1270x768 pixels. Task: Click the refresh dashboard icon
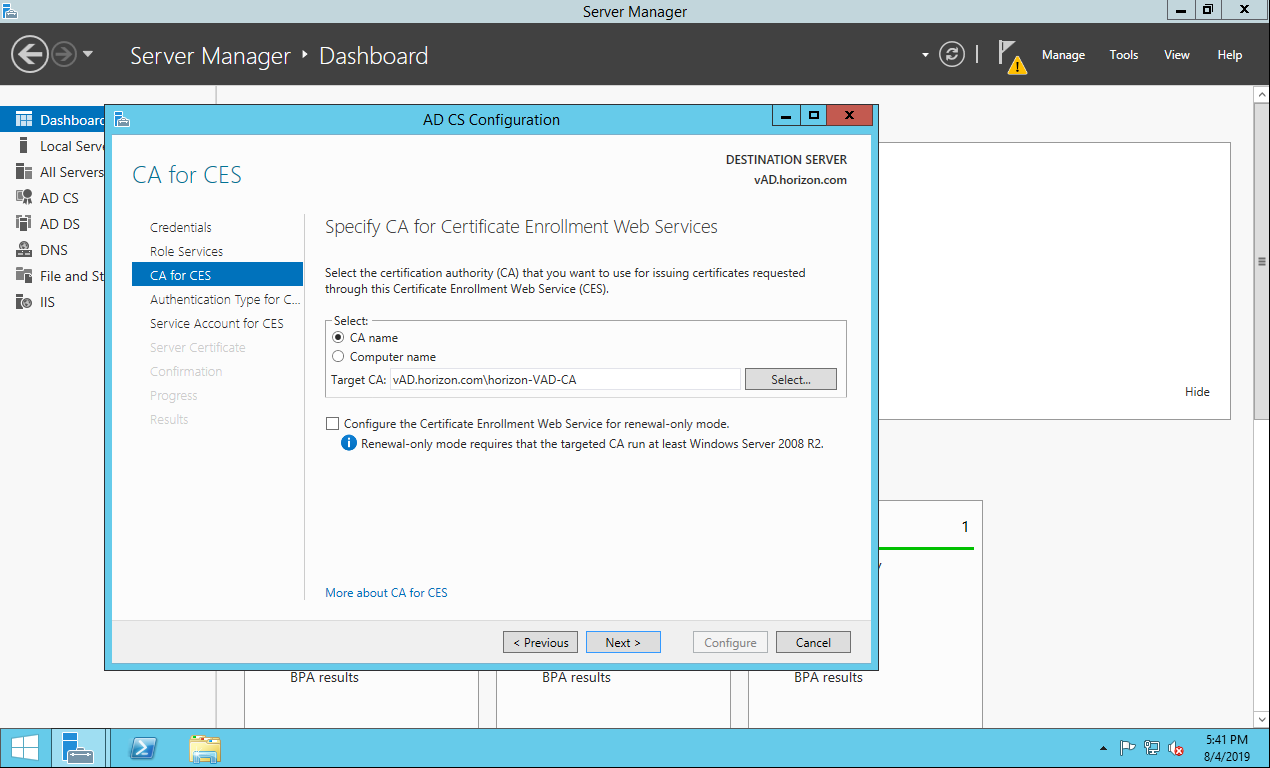click(x=952, y=55)
